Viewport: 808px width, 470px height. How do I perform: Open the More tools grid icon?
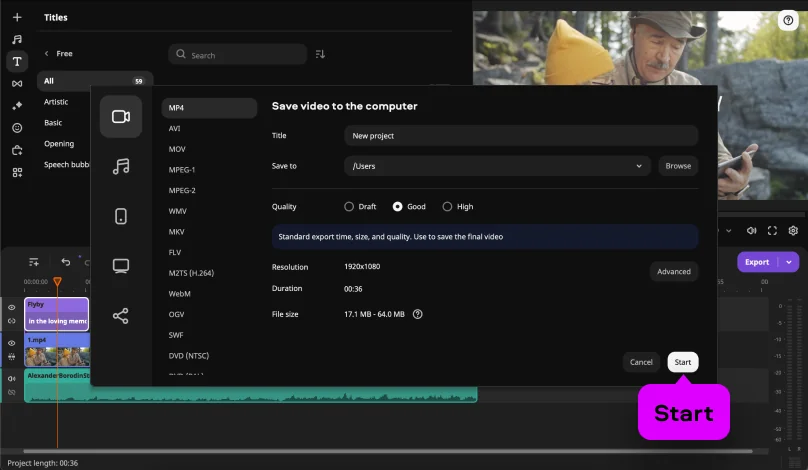point(17,172)
